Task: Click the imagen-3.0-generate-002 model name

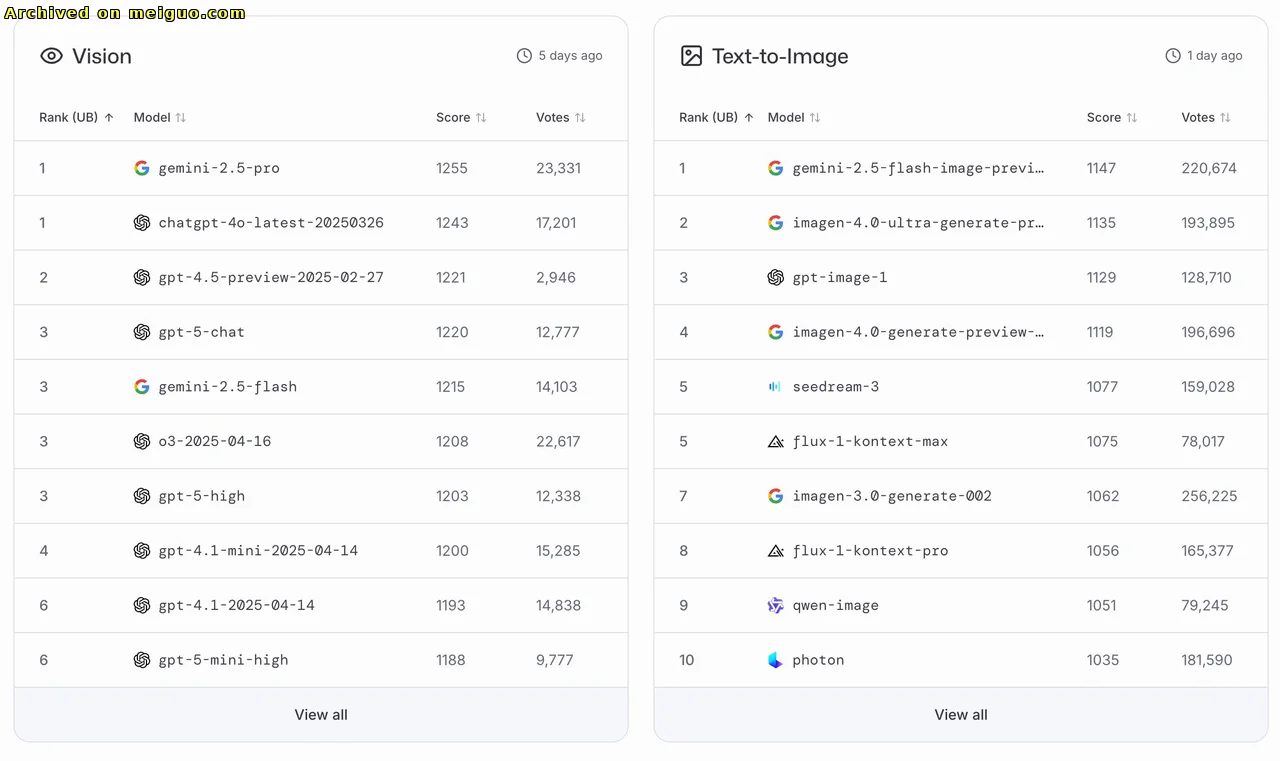Action: point(892,496)
